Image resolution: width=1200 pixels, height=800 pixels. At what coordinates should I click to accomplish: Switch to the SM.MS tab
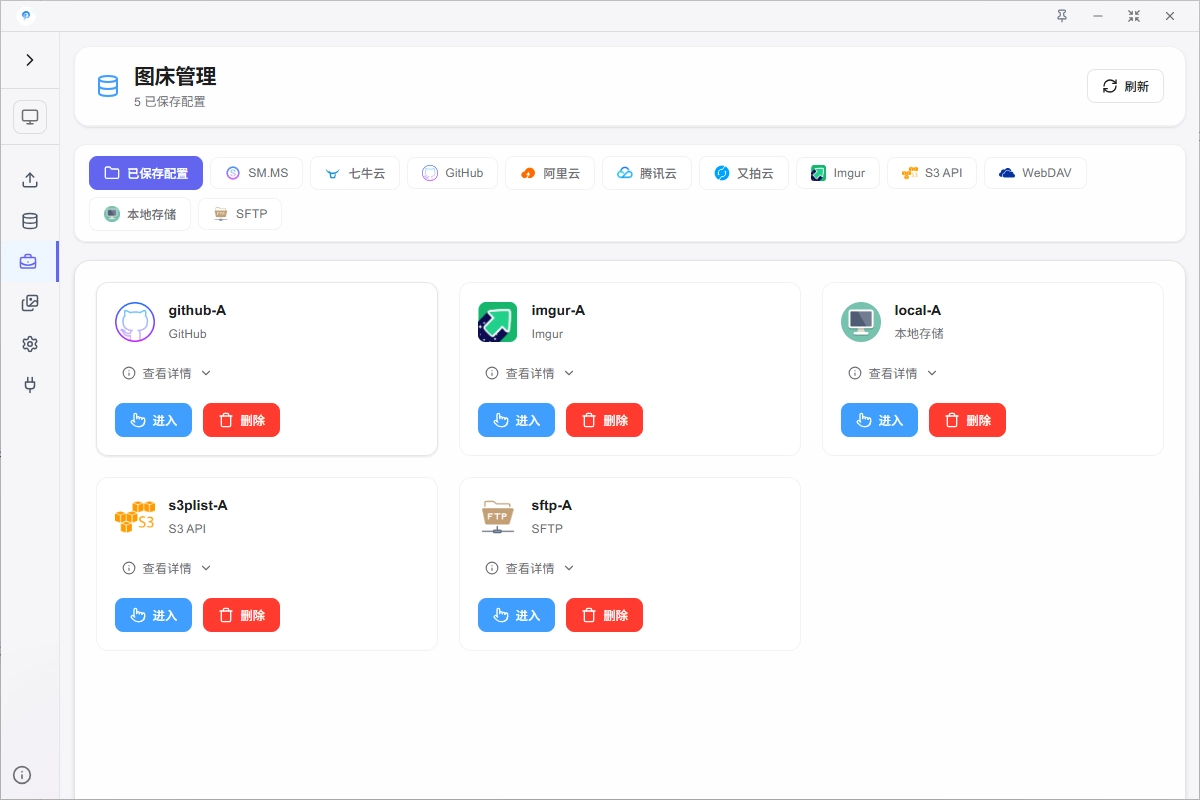pyautogui.click(x=256, y=172)
